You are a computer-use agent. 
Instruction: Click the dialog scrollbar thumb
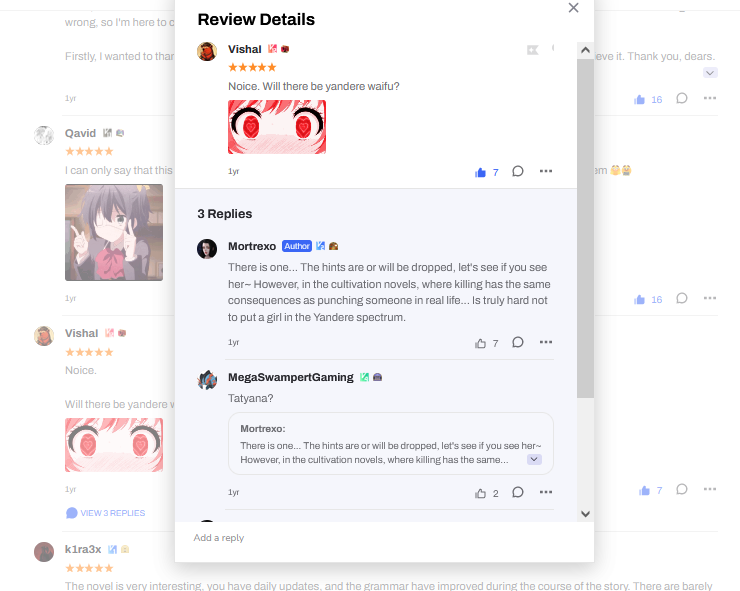click(x=585, y=228)
